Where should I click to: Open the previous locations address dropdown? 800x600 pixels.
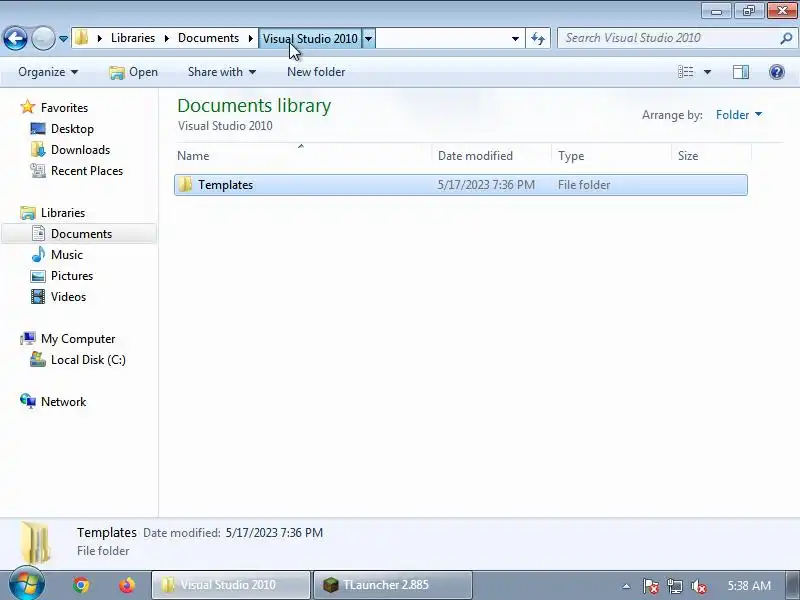[515, 39]
